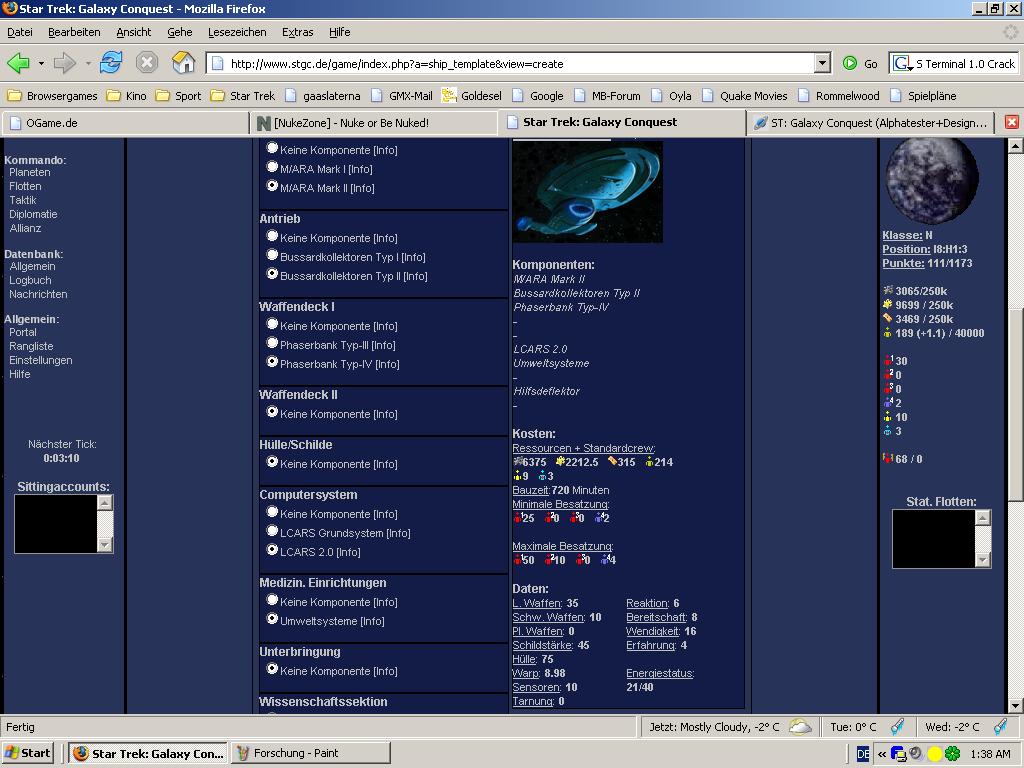Open the Planeten link in Kommando
Viewport: 1024px width, 768px height.
click(x=30, y=172)
